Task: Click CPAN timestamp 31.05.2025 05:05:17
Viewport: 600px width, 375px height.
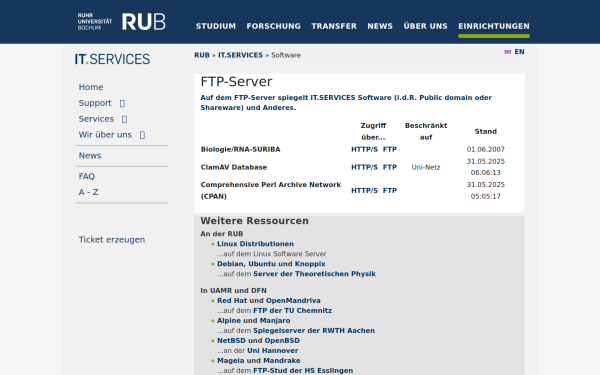Action: [486, 191]
